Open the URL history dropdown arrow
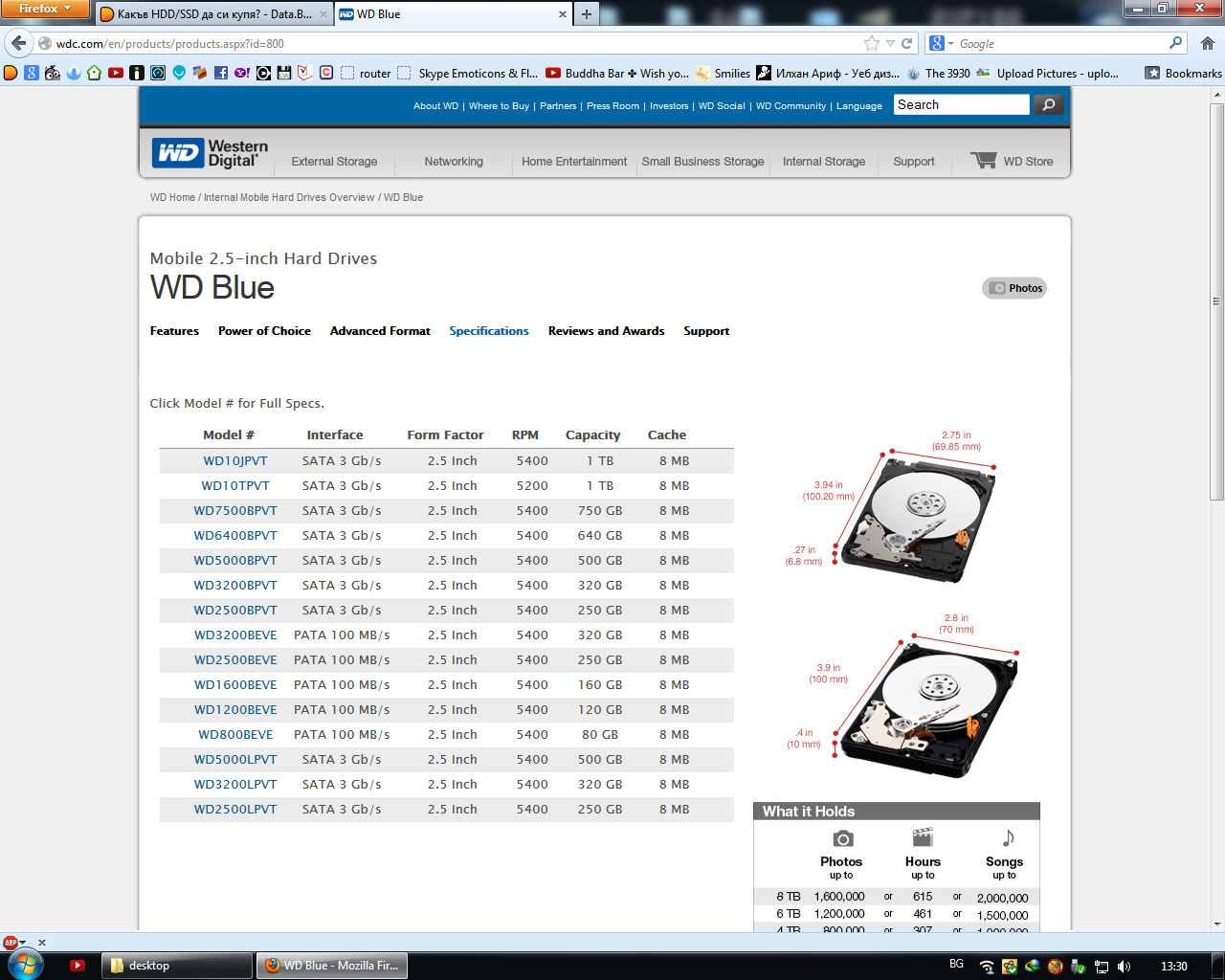Image resolution: width=1225 pixels, height=980 pixels. (x=890, y=43)
